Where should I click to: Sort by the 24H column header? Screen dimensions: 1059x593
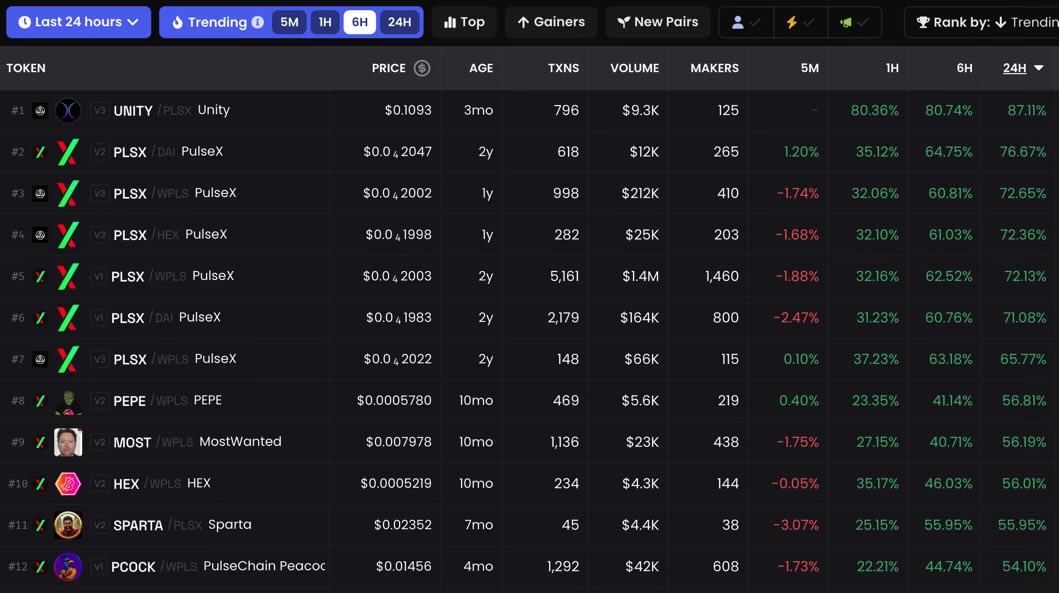tap(1023, 68)
